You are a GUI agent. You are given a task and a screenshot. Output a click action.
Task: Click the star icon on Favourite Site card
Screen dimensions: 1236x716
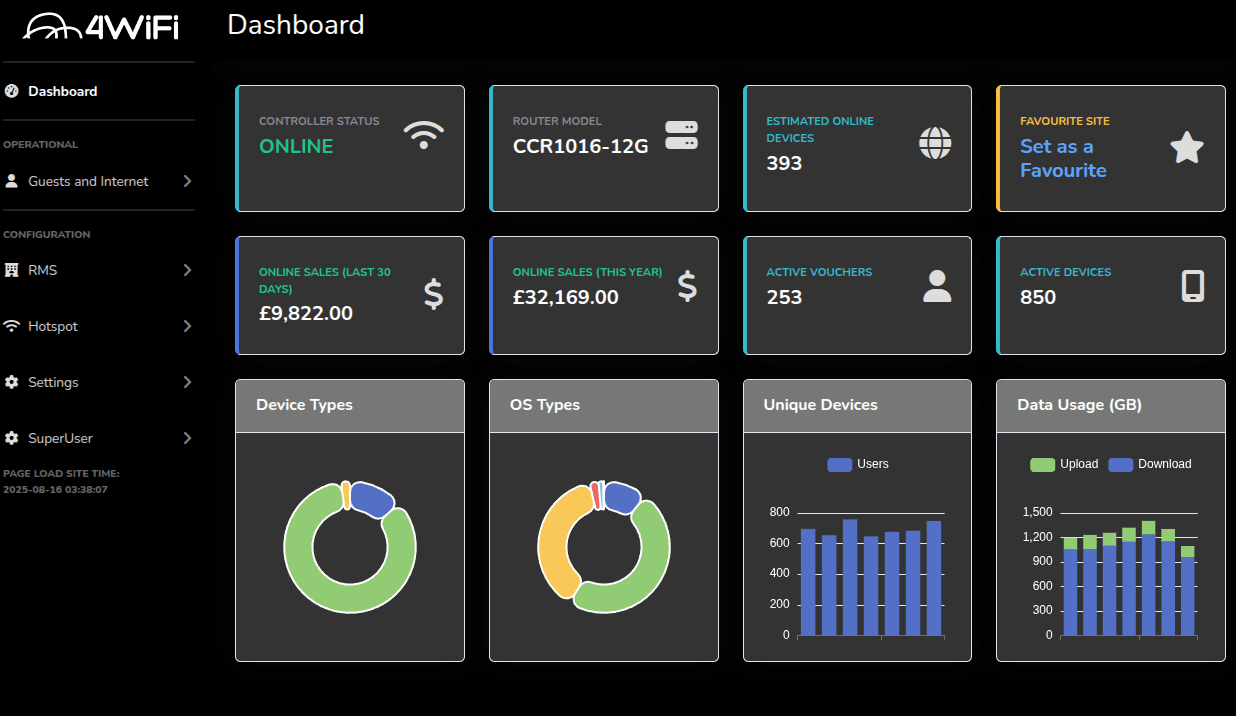pos(1186,148)
